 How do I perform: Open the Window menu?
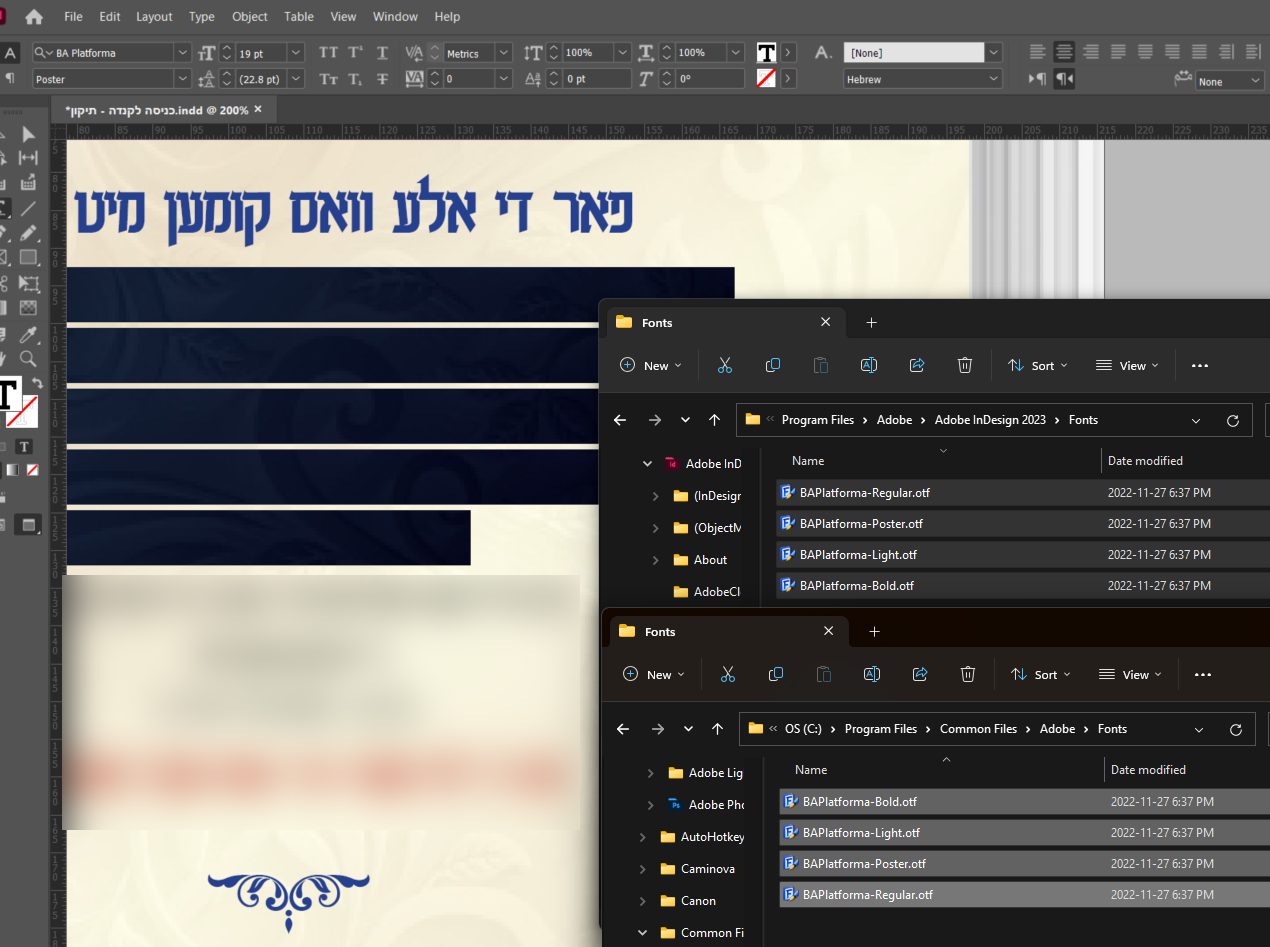(395, 16)
